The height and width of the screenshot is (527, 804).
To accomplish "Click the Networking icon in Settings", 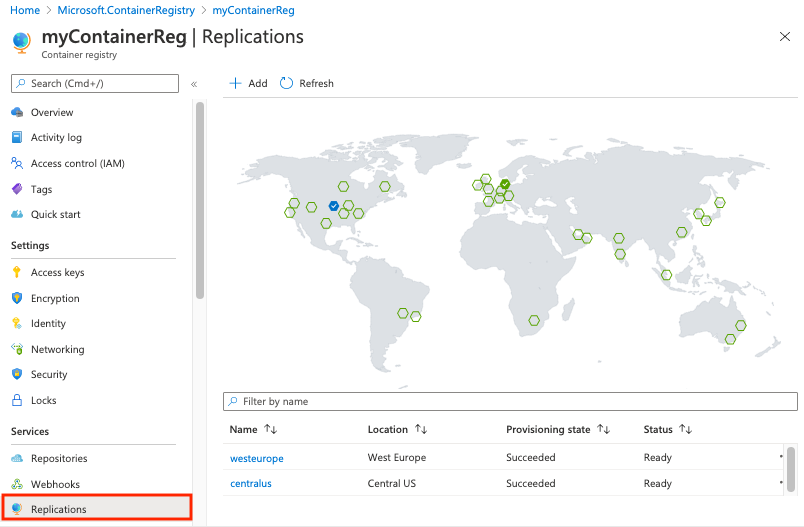I will click(17, 349).
